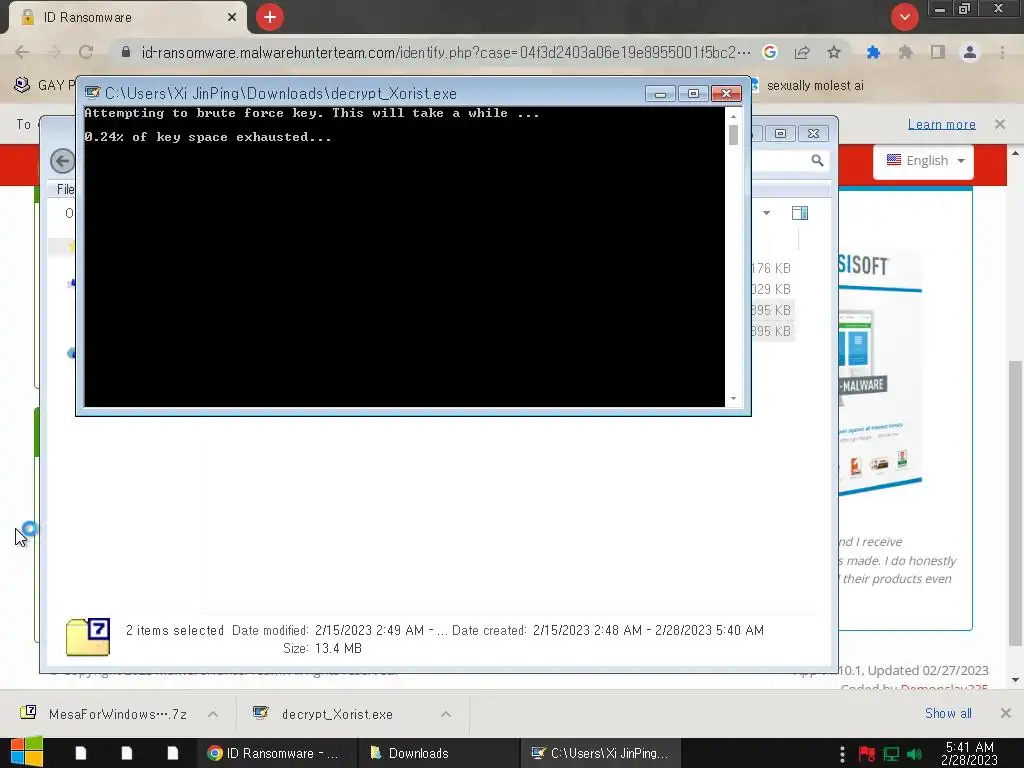
Task: Click the network tray icon
Action: 891,754
